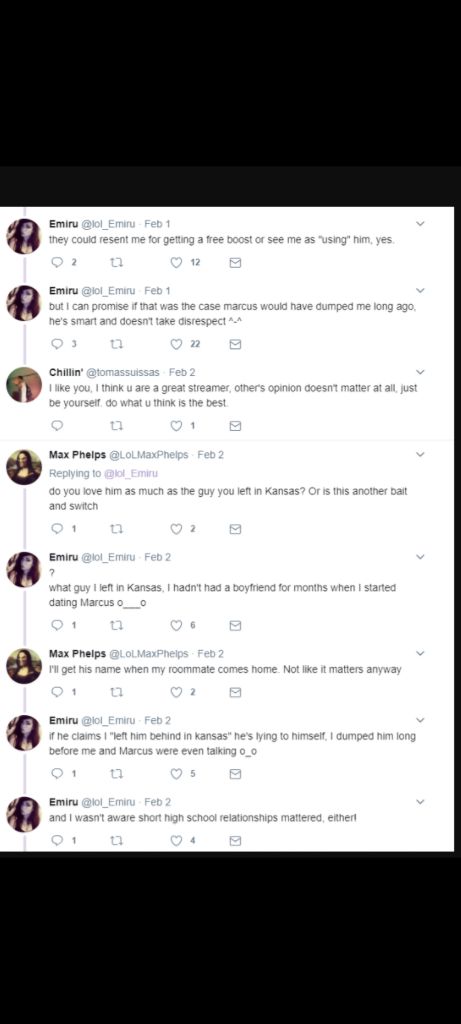
Task: Open Max Phelps profile name on first tweet
Action: 77,455
